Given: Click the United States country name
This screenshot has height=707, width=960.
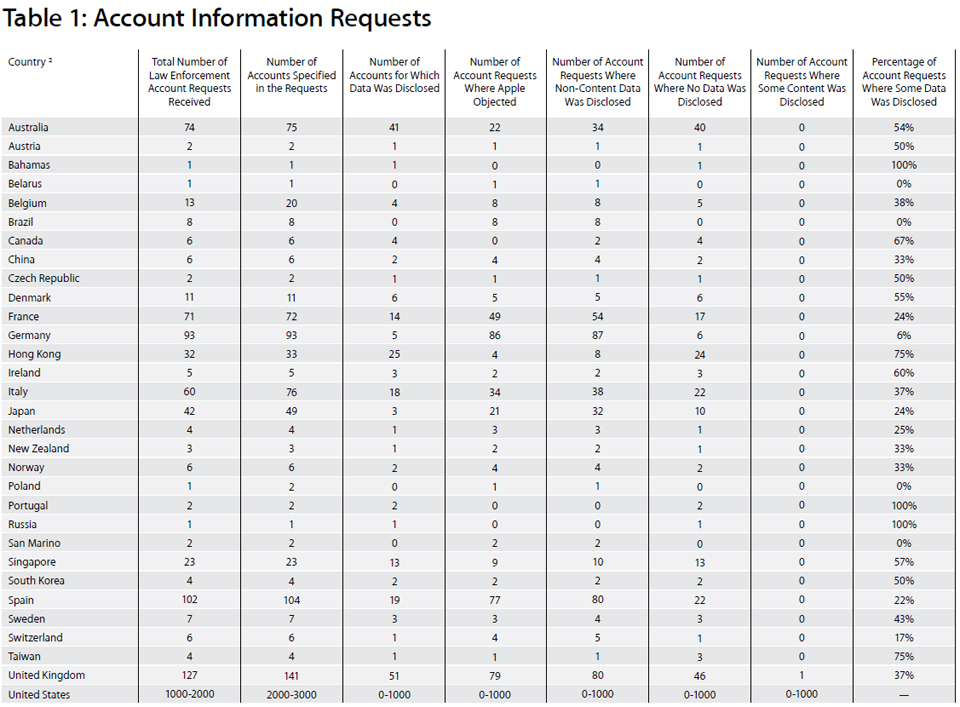Looking at the screenshot, I should (39, 695).
